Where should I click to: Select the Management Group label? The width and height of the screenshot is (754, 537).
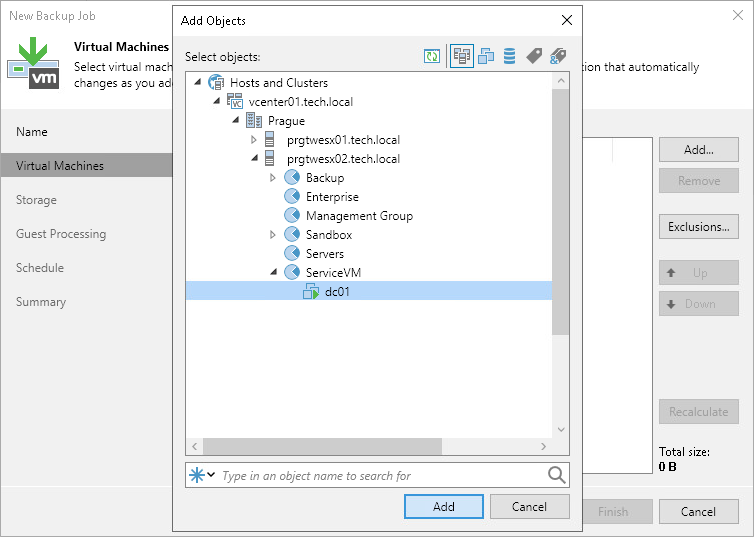(x=359, y=215)
